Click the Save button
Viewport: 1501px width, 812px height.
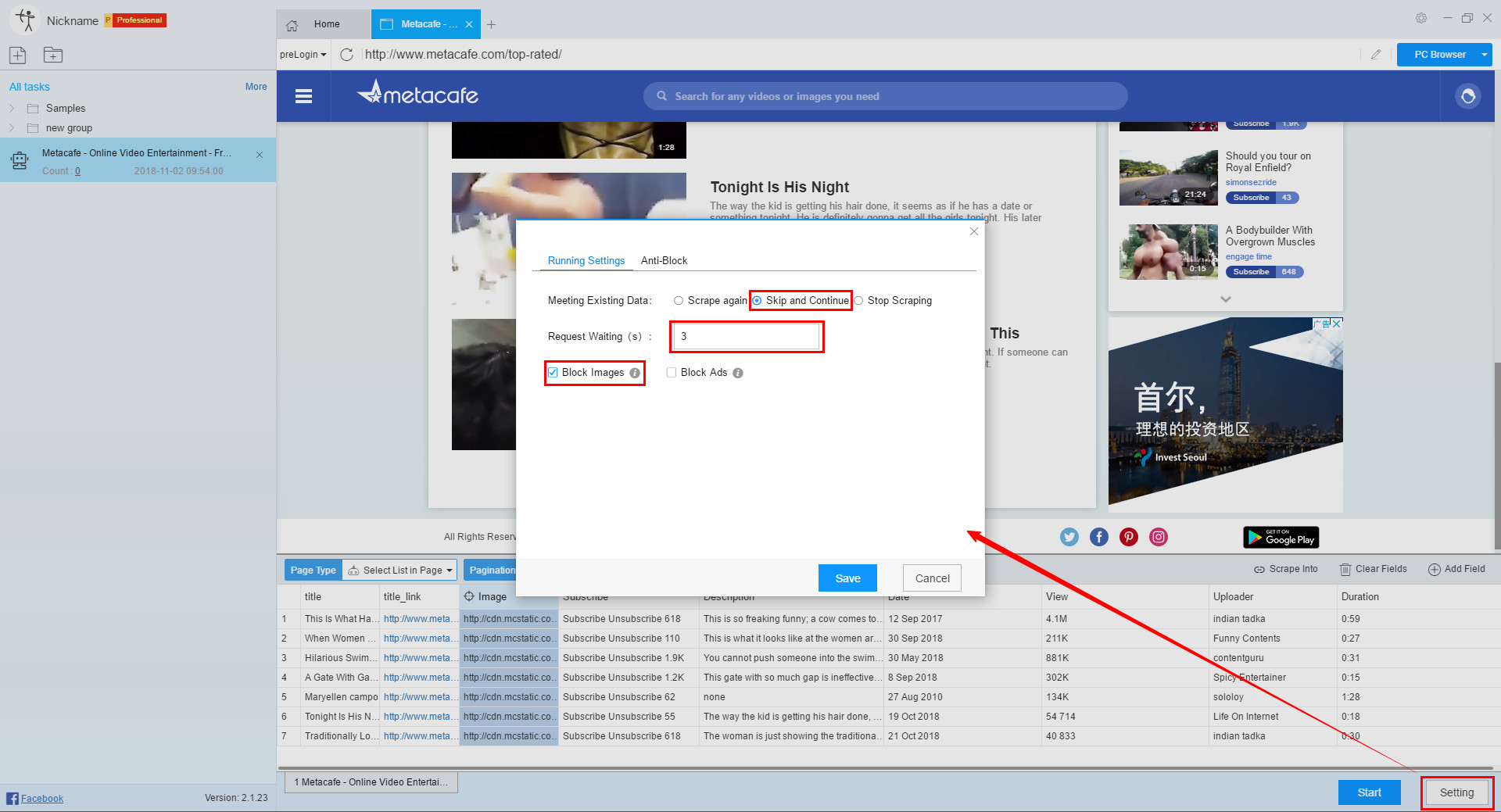point(847,578)
